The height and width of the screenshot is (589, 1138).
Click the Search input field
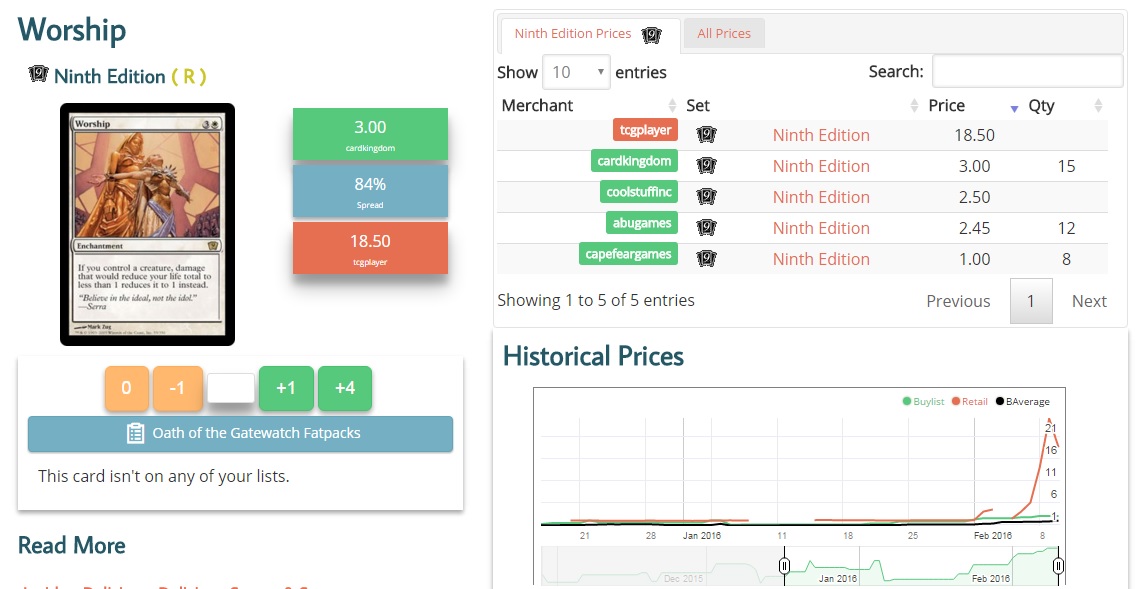1027,72
